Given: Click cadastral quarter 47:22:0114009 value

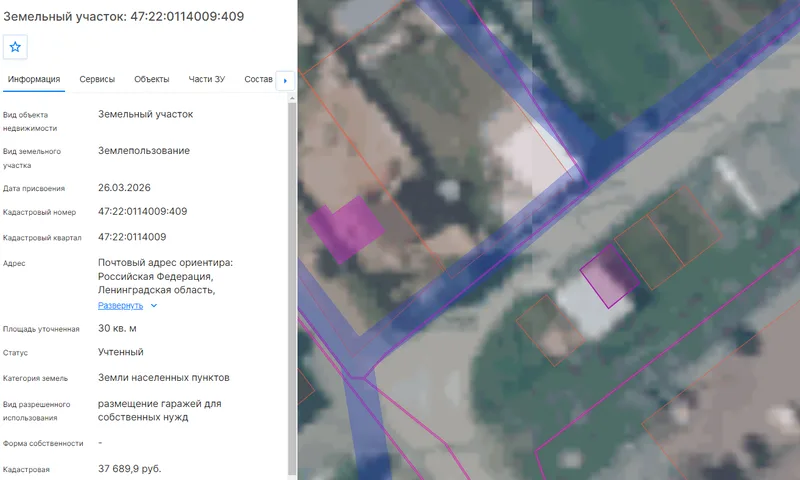Looking at the screenshot, I should (132, 237).
